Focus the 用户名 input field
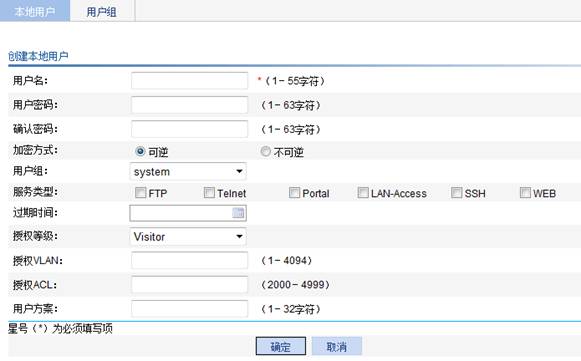 (x=189, y=80)
